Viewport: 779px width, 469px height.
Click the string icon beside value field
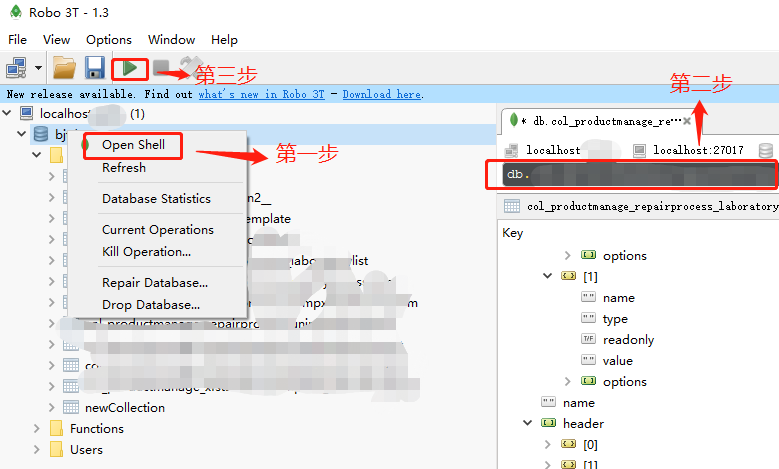(588, 360)
